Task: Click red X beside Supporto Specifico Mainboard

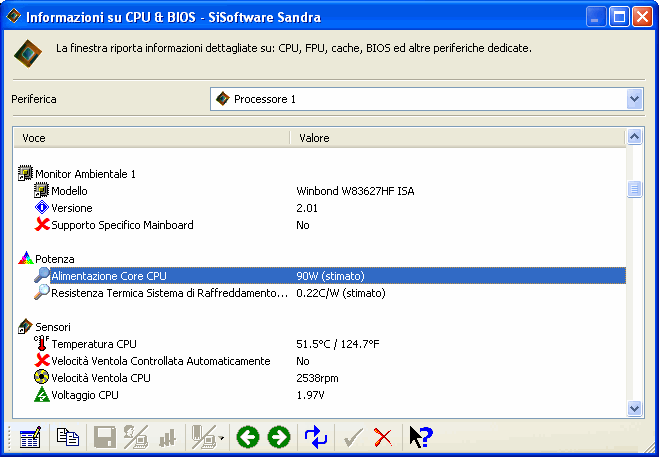Action: (42, 225)
